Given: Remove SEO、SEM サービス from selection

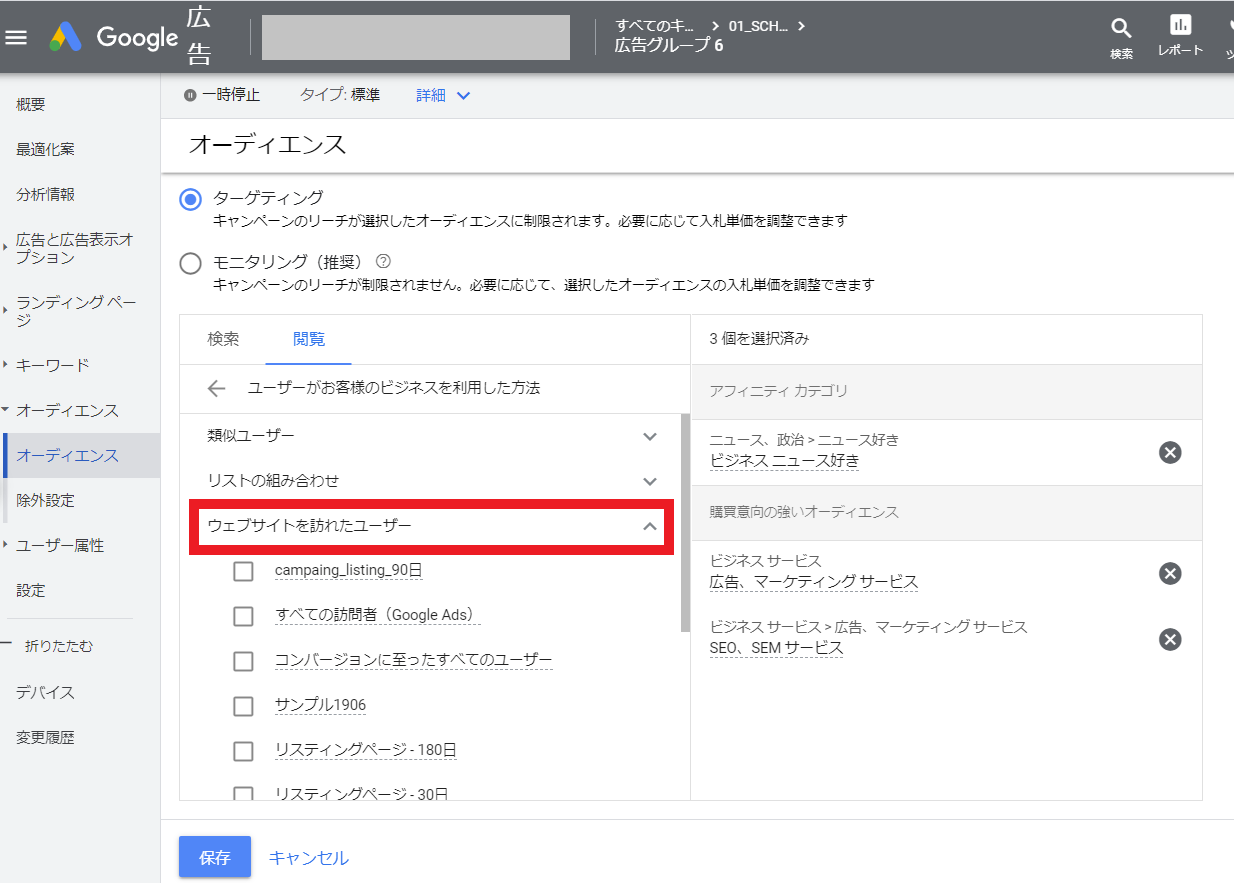Looking at the screenshot, I should click(1170, 639).
